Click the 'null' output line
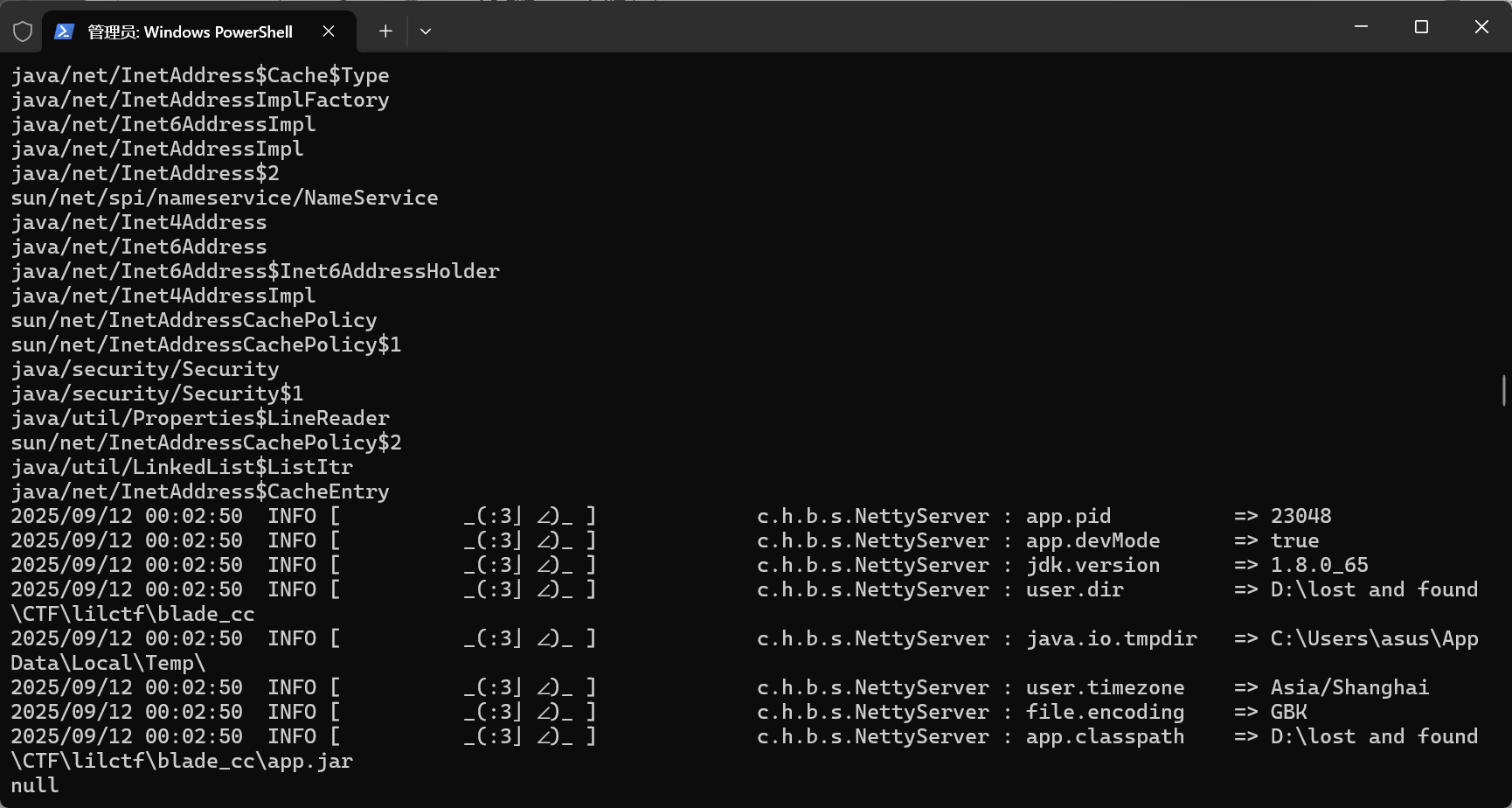The image size is (1512, 808). (x=35, y=785)
